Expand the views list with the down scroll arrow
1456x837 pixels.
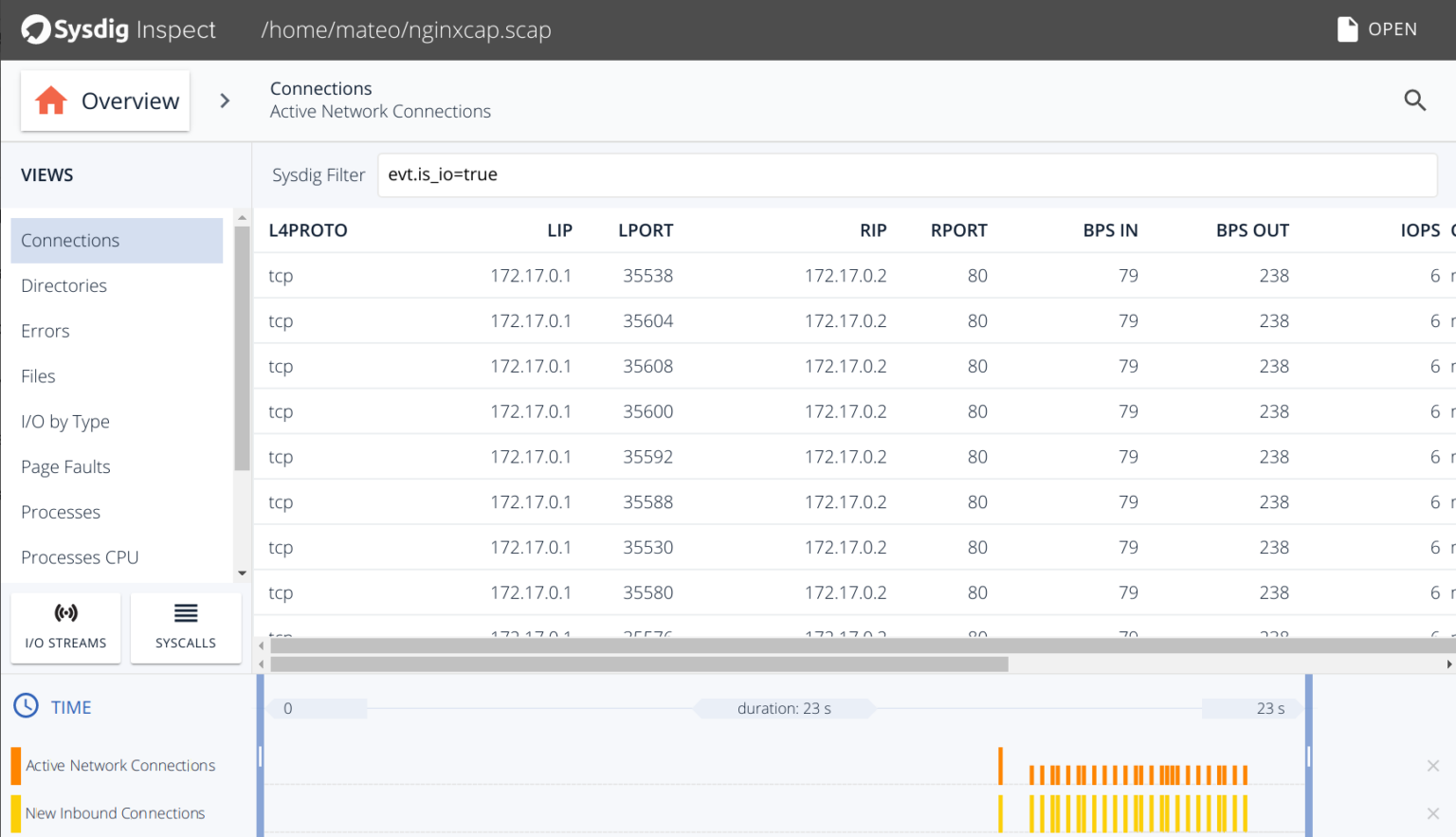coord(242,573)
